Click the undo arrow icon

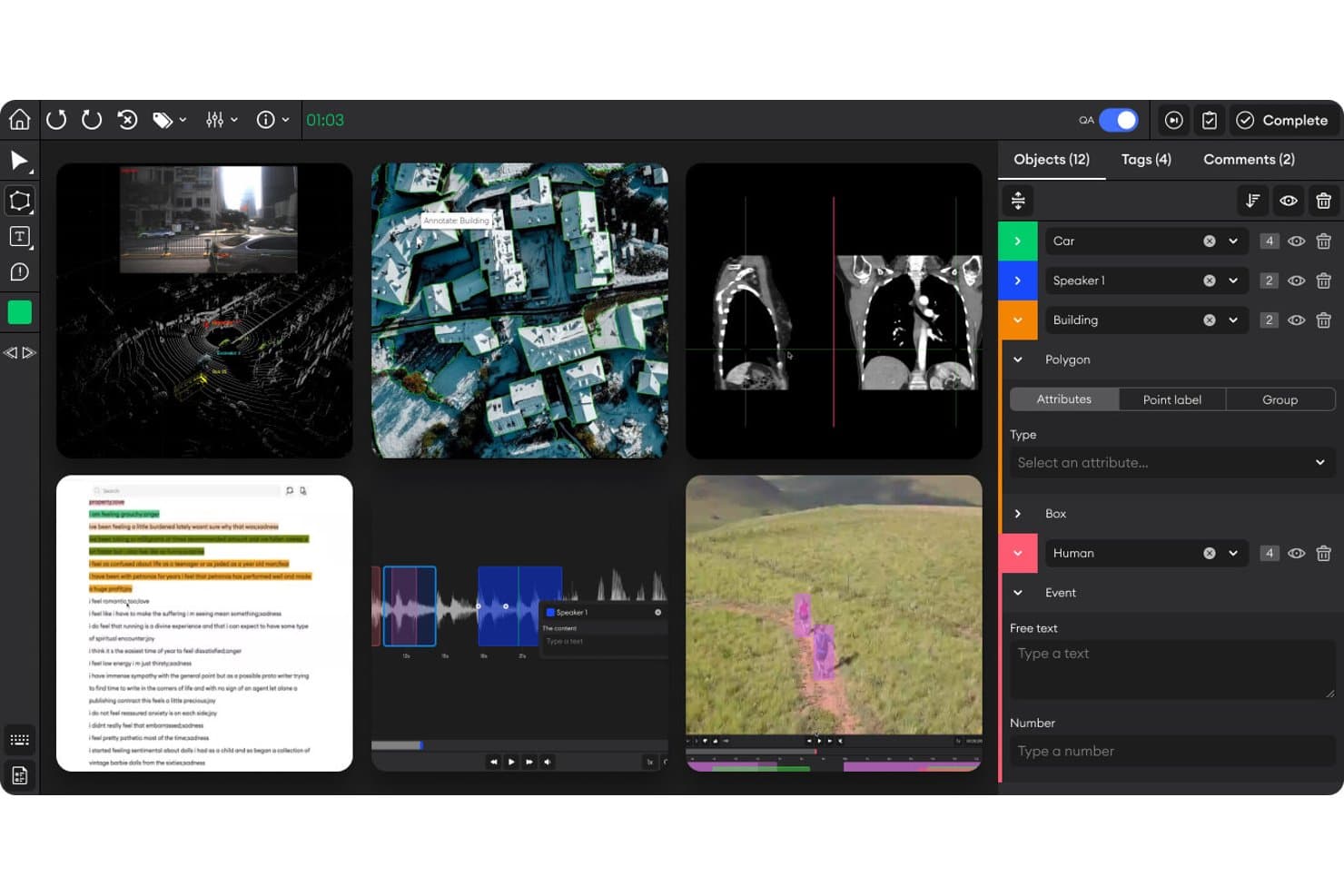[x=56, y=120]
